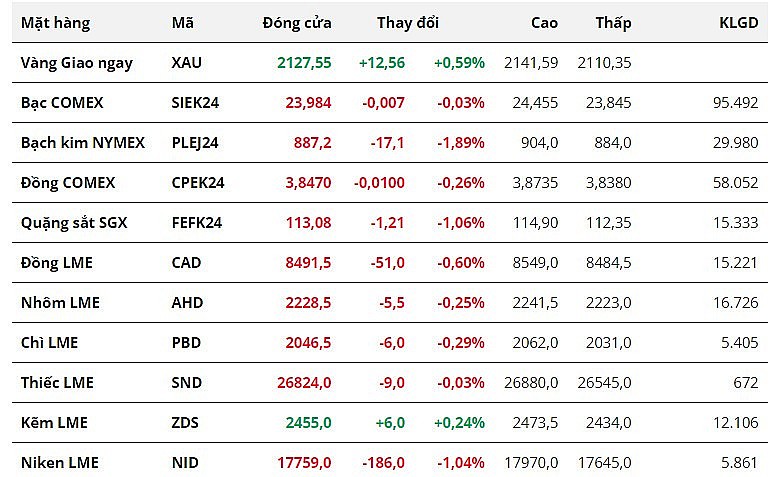Viewport: 779px width, 477px height.
Task: Open the "Nhôm LME" row
Action: point(61,302)
